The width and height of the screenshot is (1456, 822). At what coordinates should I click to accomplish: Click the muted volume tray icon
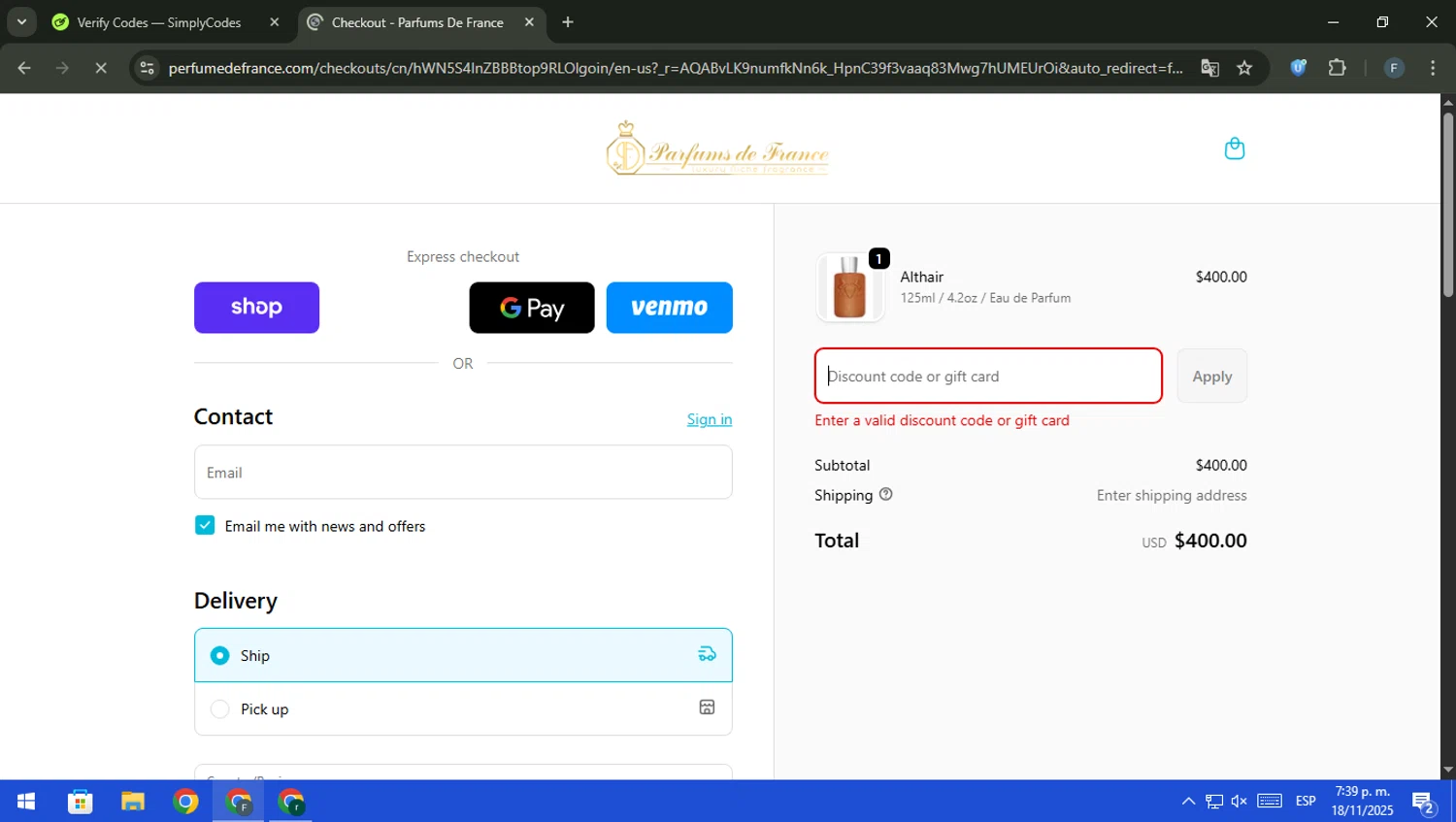coord(1239,801)
